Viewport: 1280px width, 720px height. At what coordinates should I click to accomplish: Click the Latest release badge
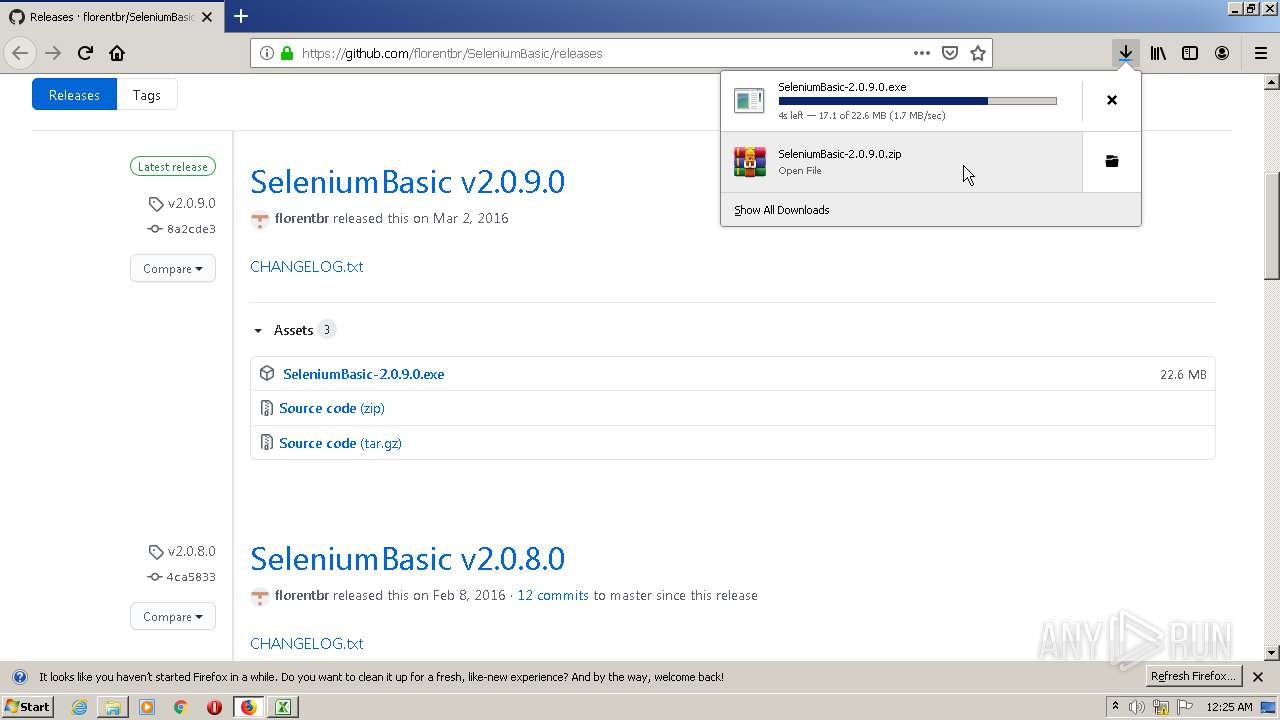[173, 167]
